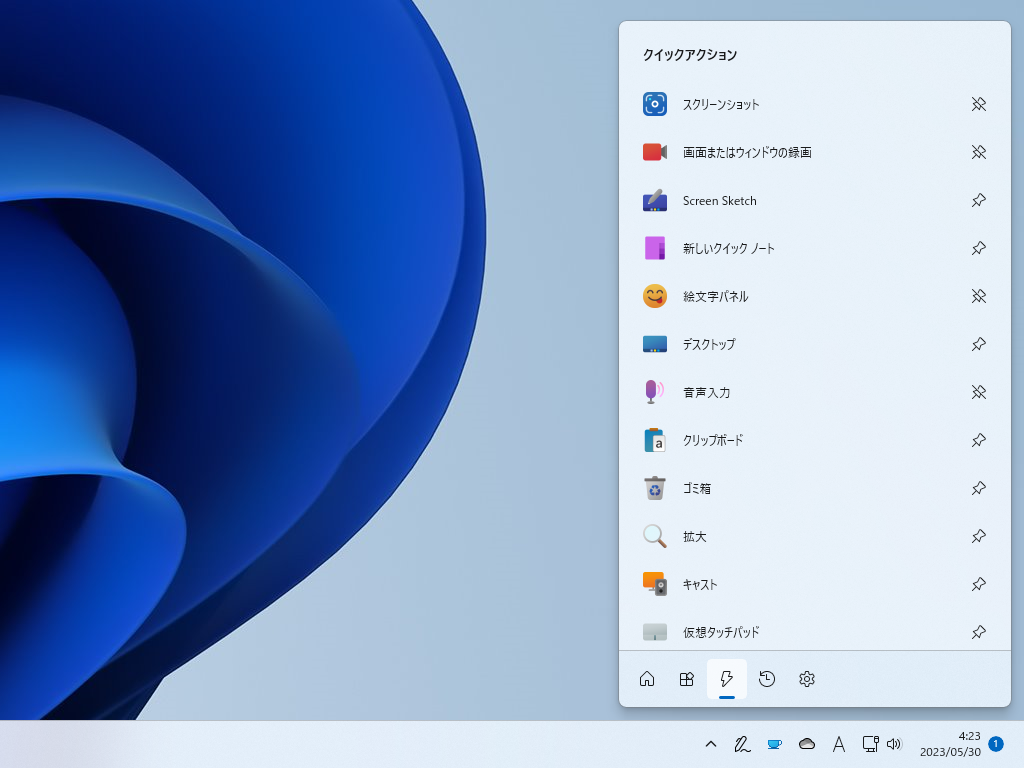
Task: Click the notification count badge
Action: [996, 744]
